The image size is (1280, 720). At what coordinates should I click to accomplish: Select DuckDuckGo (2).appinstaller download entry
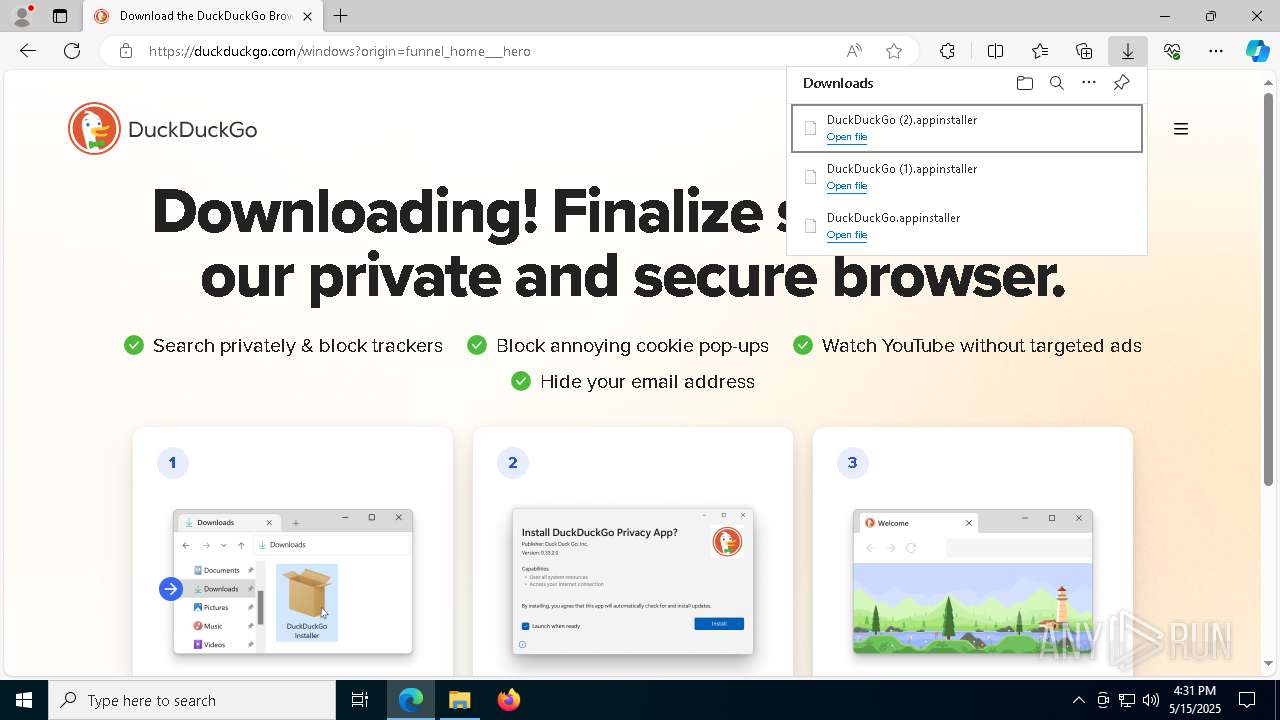[966, 128]
